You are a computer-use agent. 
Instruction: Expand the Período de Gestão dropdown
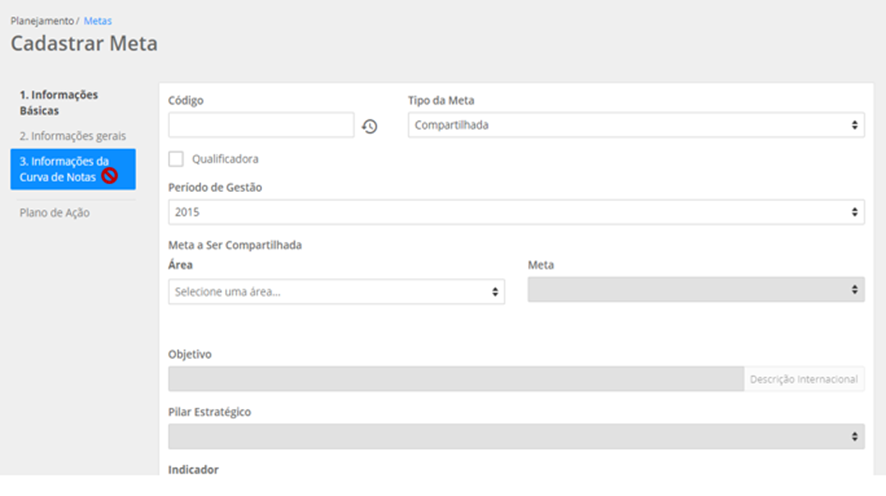point(516,212)
